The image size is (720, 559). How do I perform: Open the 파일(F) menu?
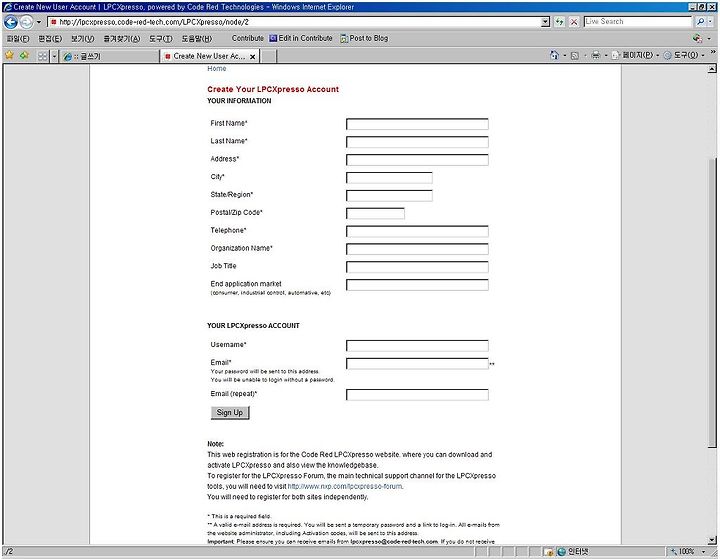click(18, 39)
